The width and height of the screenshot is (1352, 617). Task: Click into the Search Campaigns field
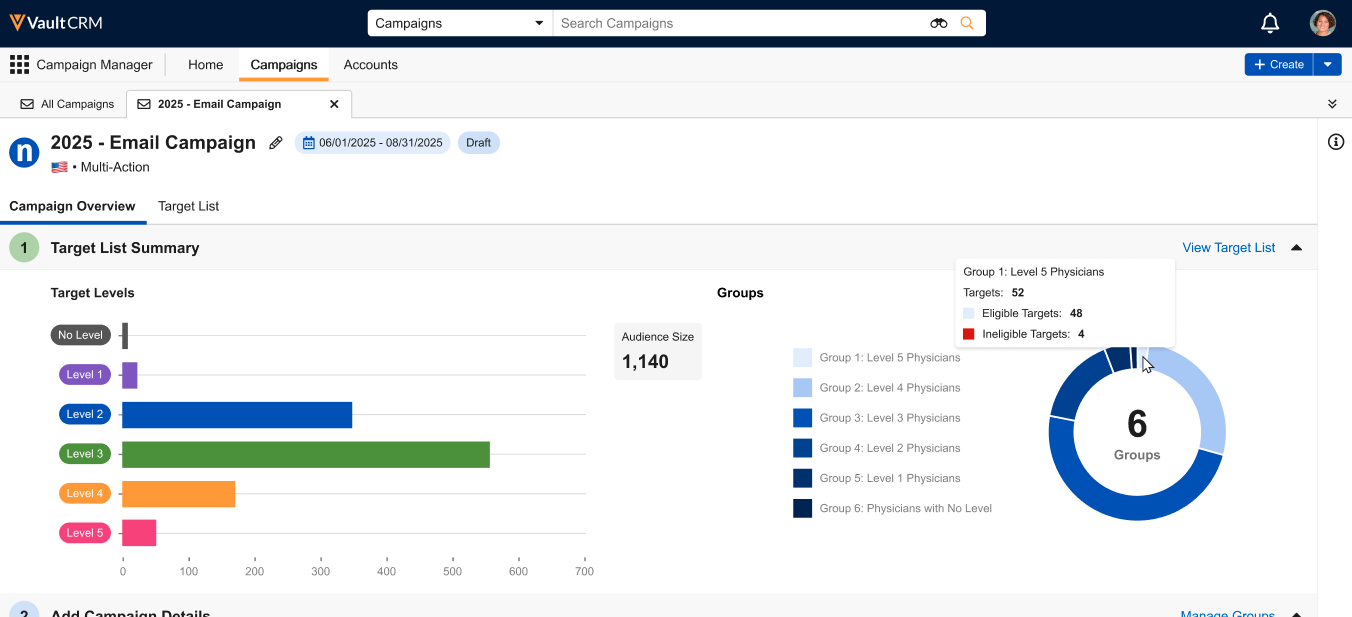[x=740, y=23]
